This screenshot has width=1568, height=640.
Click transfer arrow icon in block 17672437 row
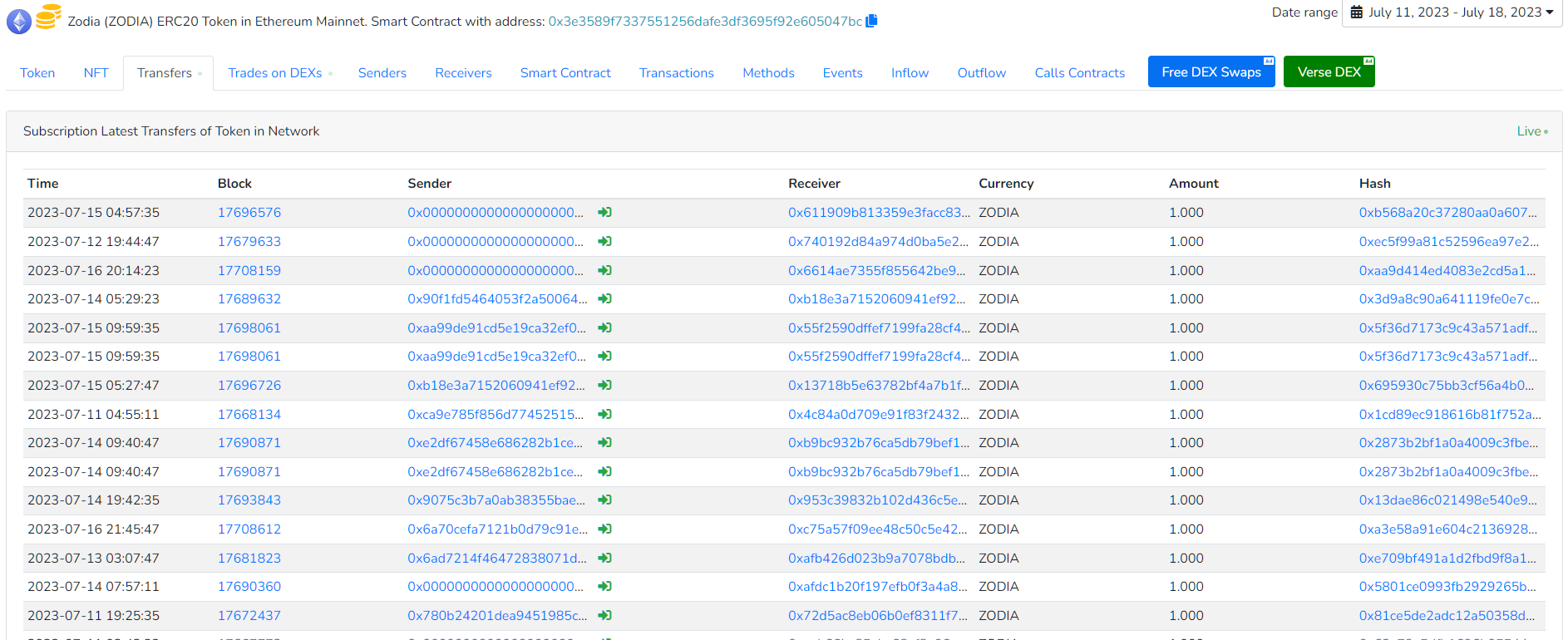click(604, 616)
